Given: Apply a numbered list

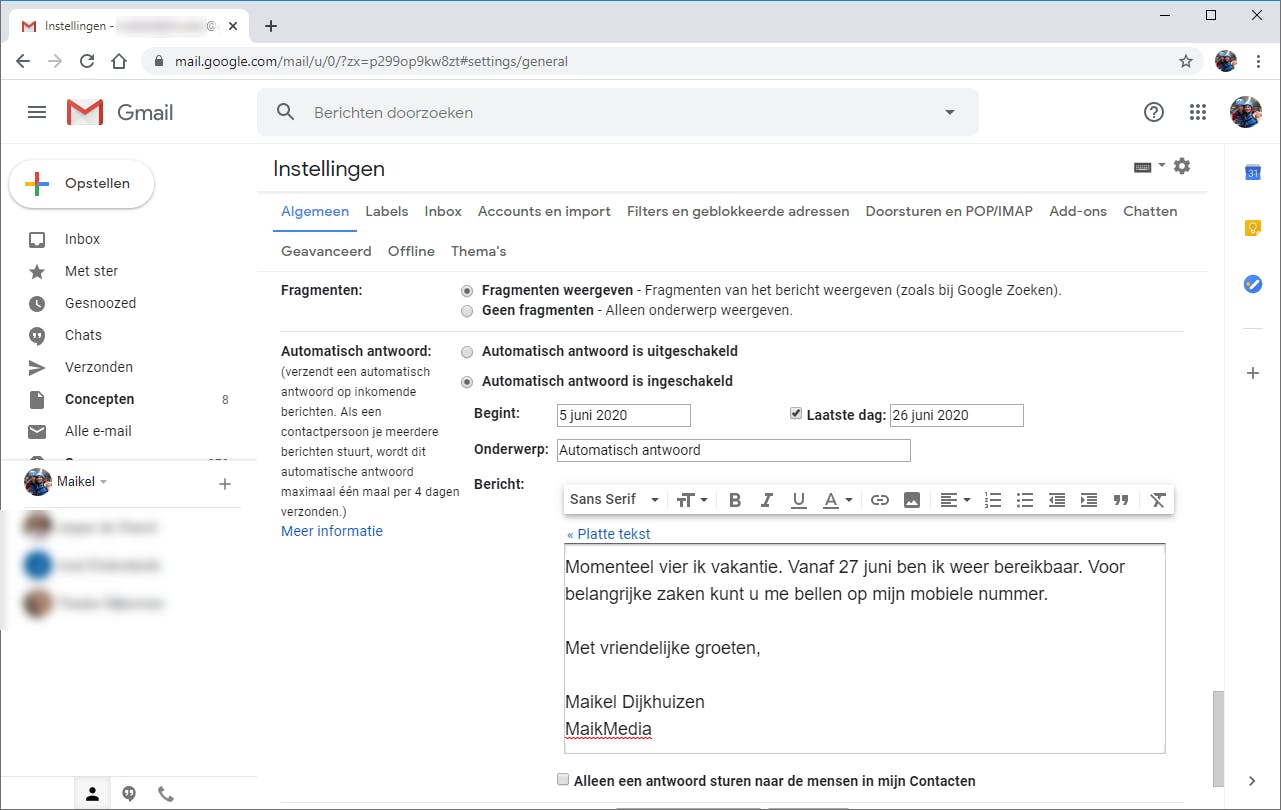Looking at the screenshot, I should pyautogui.click(x=993, y=500).
